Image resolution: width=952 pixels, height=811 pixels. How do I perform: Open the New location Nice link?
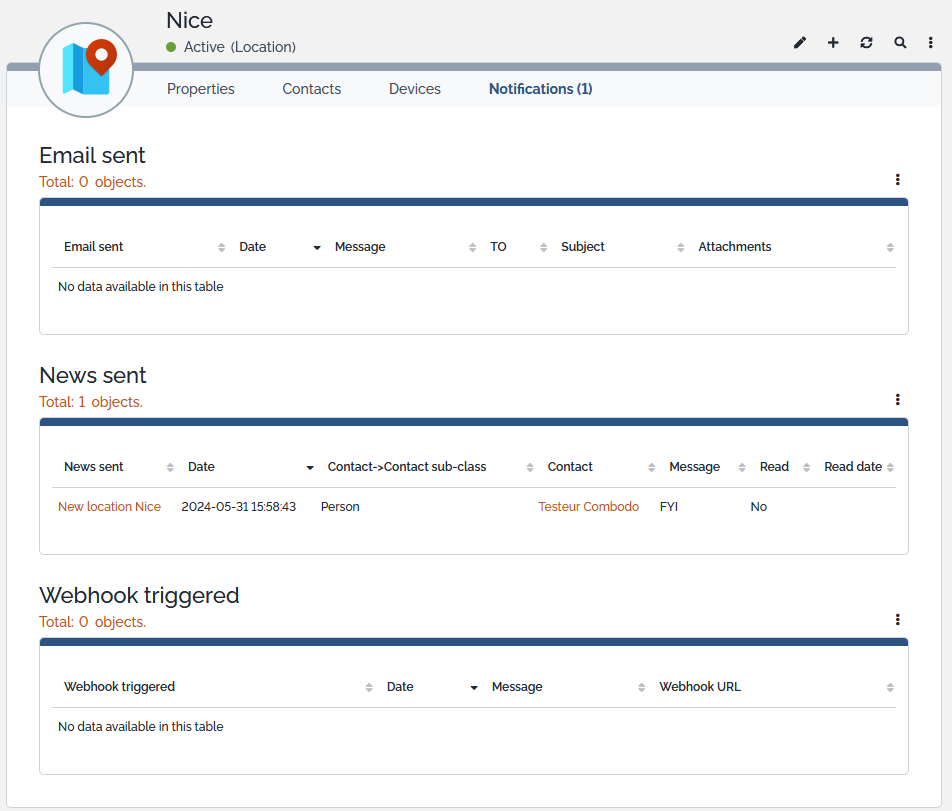[x=109, y=507]
